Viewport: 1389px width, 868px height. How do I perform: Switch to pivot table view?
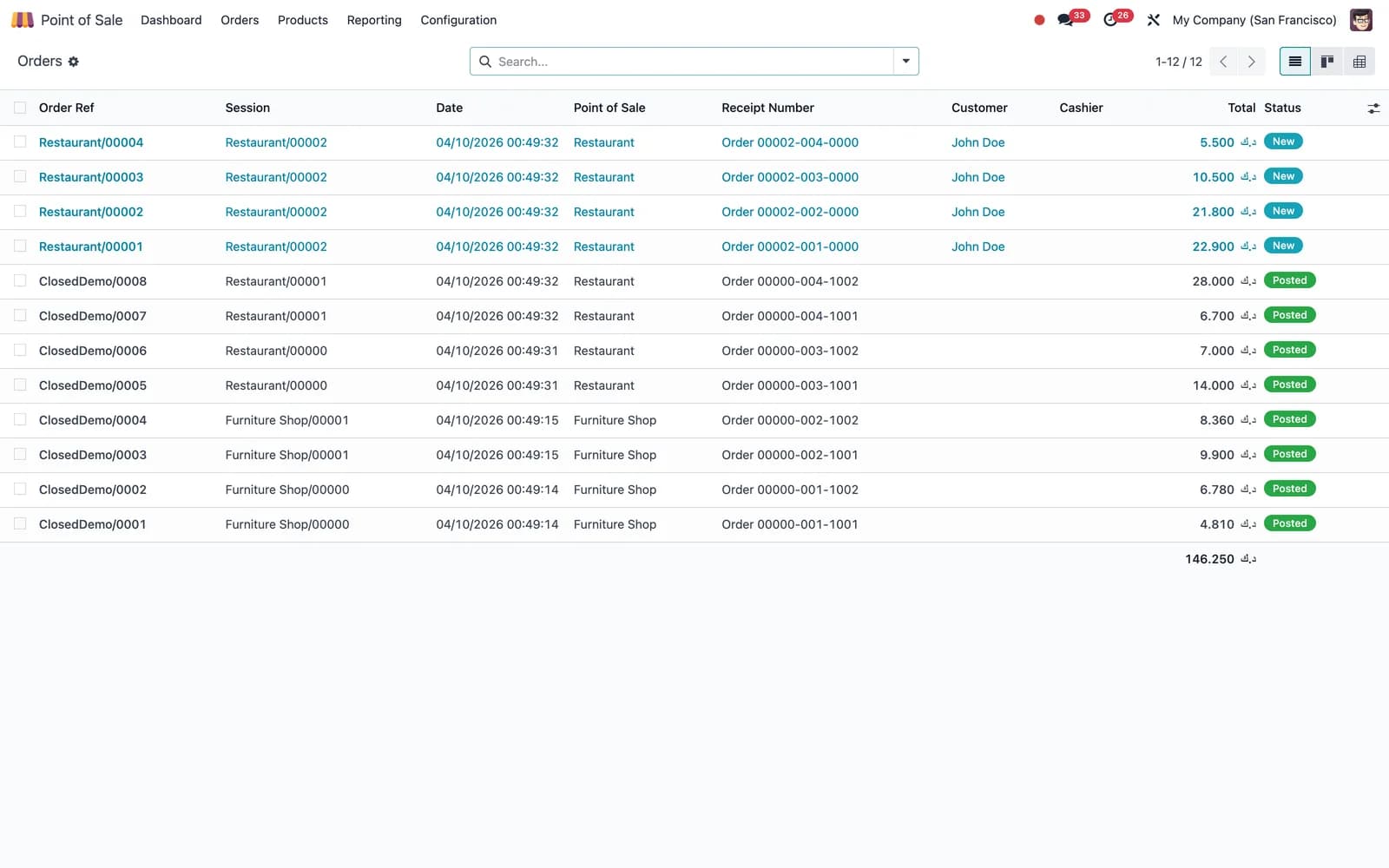click(1359, 62)
